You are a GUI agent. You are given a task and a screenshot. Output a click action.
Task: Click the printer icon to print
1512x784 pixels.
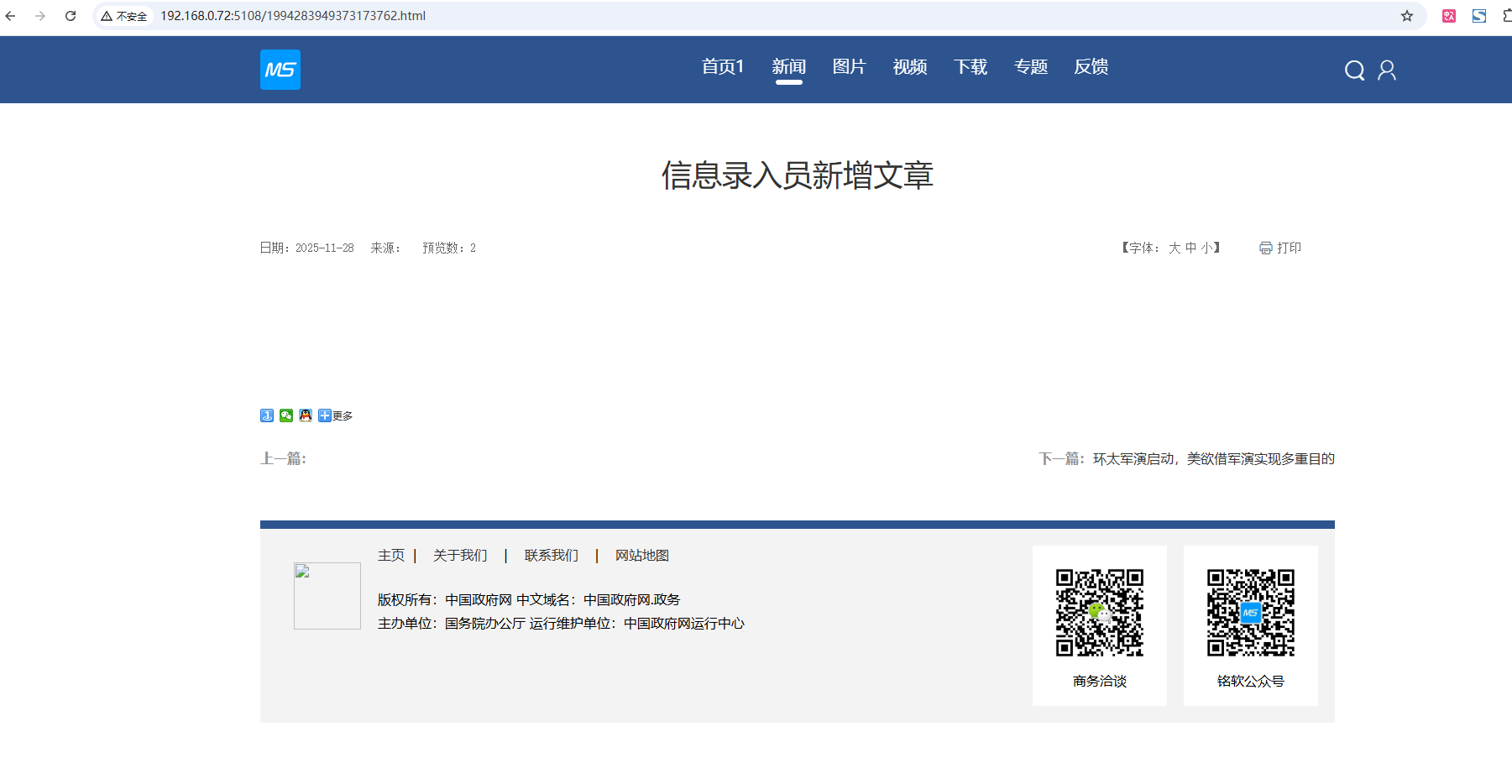pyautogui.click(x=1265, y=248)
